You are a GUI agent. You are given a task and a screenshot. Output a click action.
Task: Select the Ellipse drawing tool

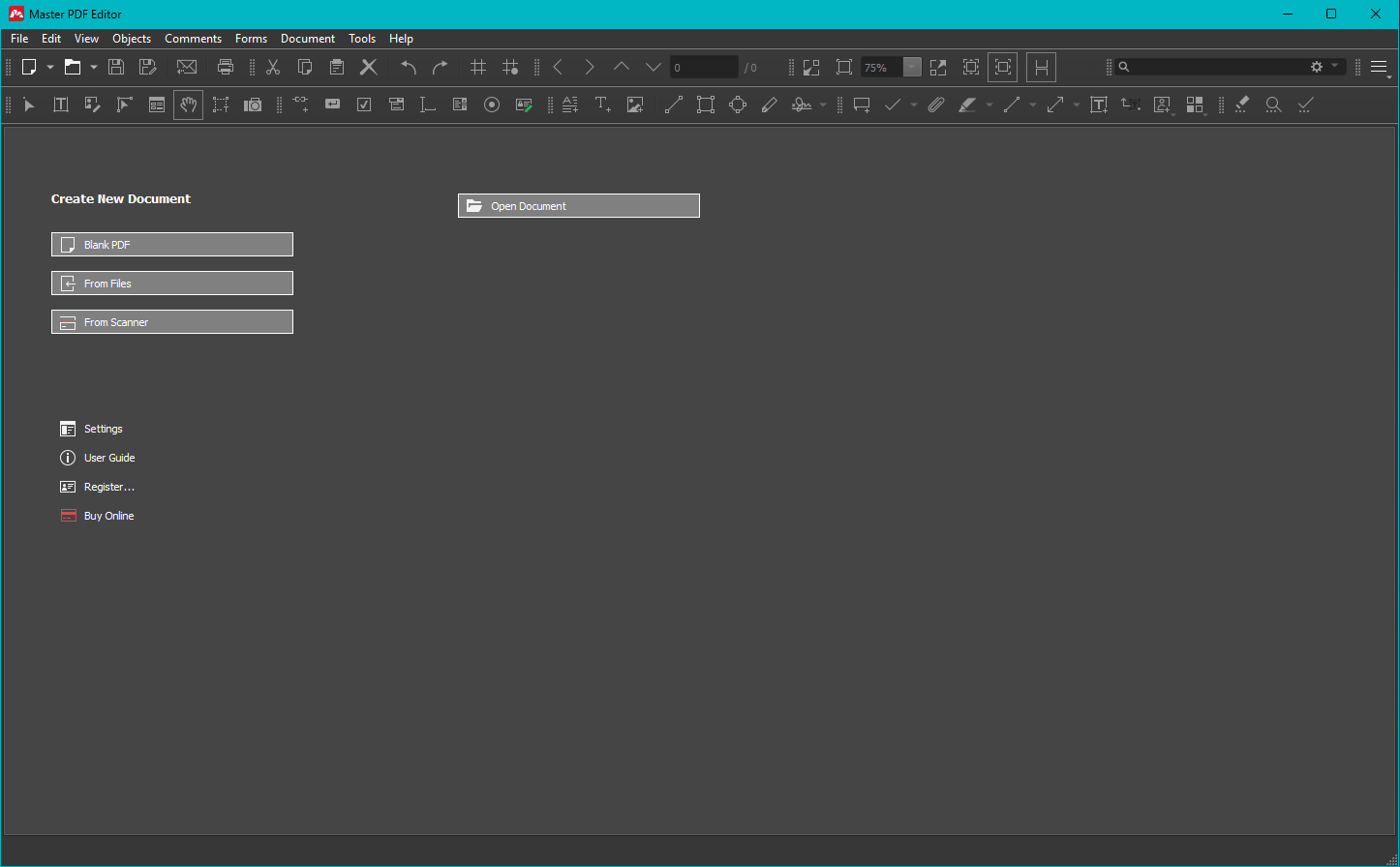click(x=738, y=105)
